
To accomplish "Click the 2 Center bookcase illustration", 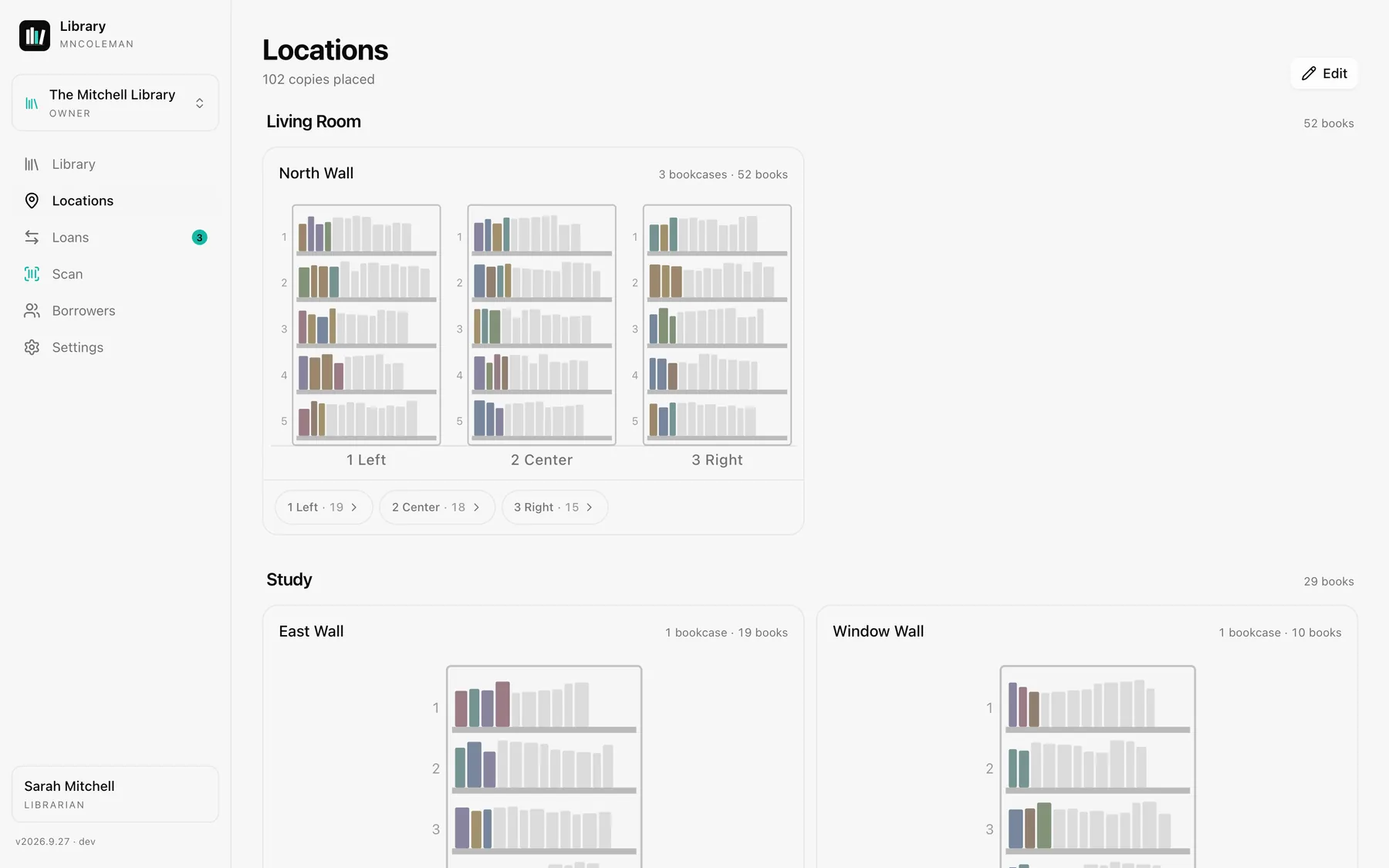I will [x=542, y=325].
